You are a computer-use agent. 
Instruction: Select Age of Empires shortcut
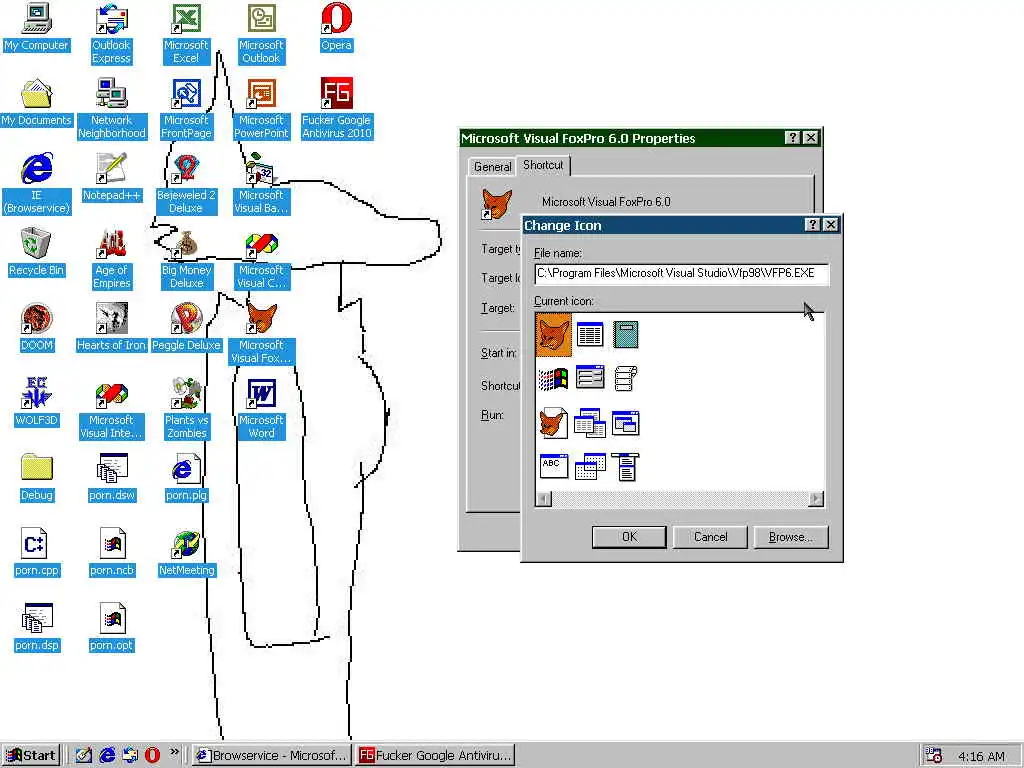tap(112, 259)
